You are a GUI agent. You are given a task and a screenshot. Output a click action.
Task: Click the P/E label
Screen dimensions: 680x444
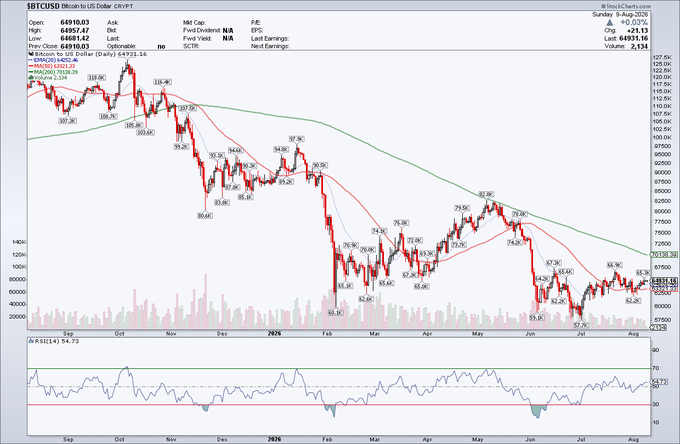[255, 23]
